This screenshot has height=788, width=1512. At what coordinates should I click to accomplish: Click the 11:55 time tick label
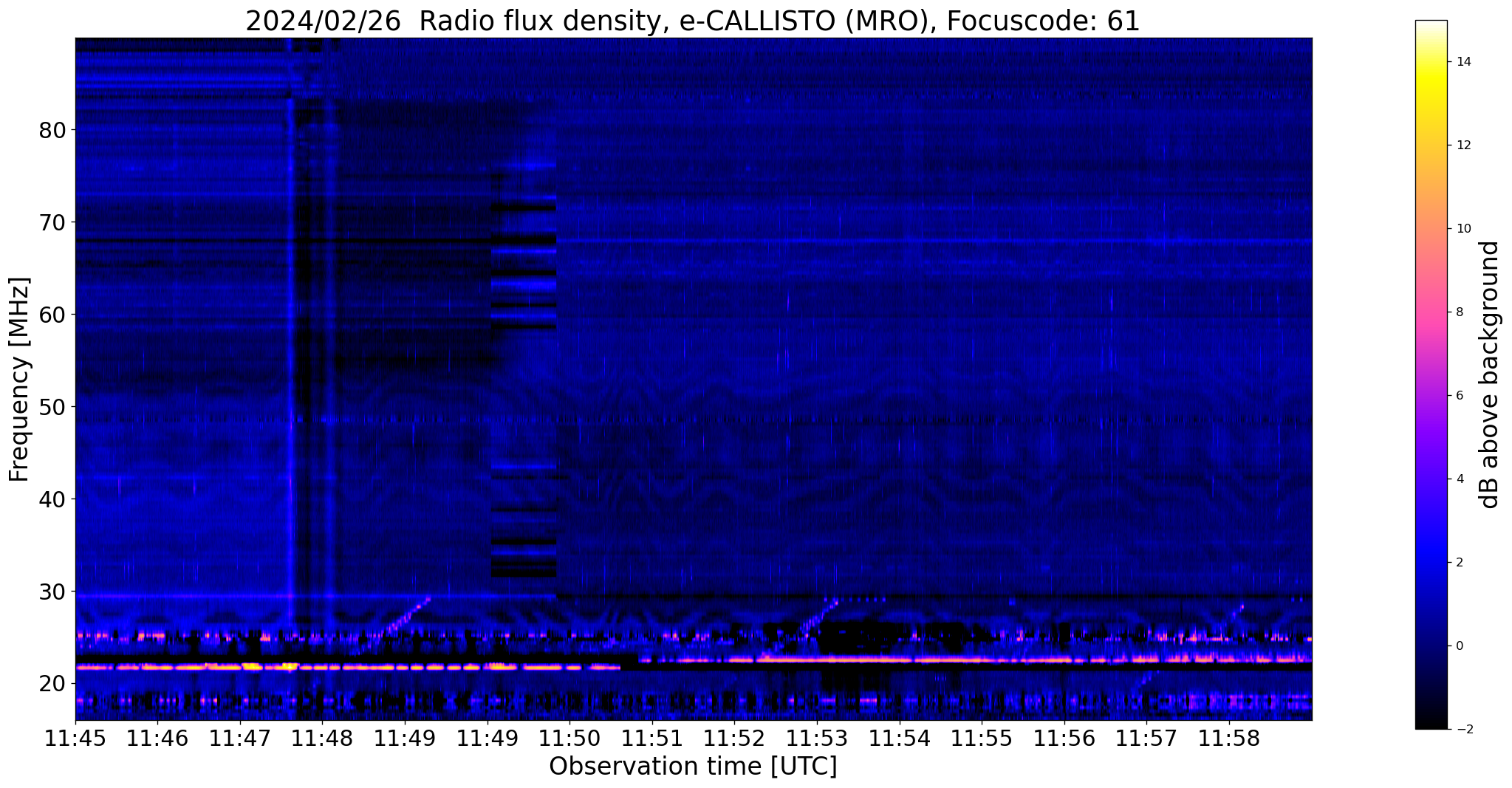pos(982,738)
